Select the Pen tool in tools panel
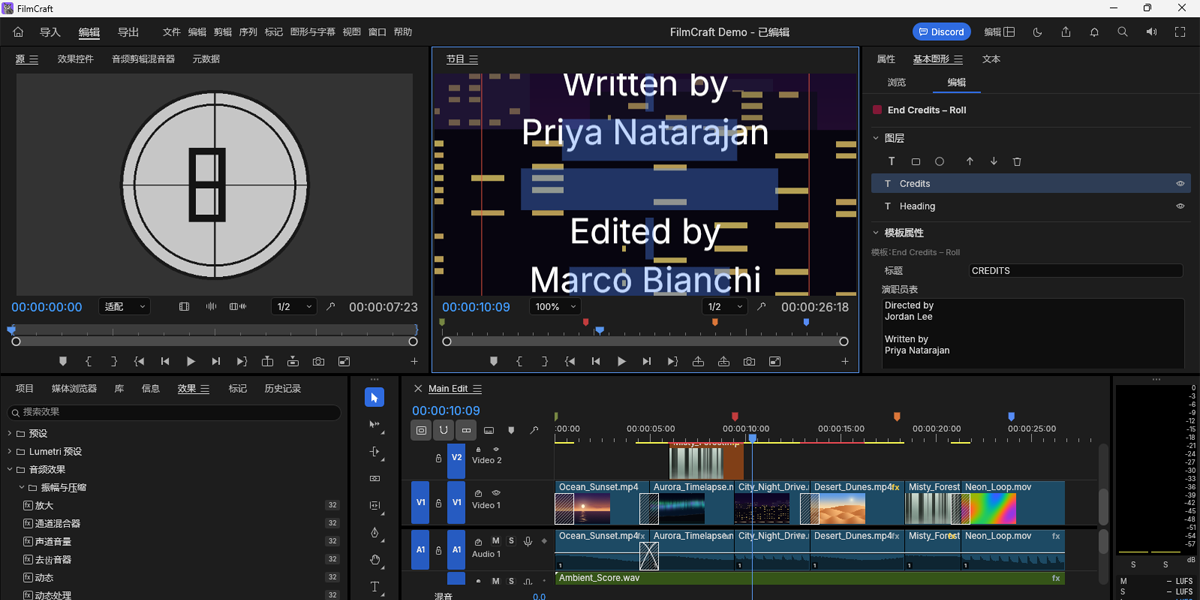The height and width of the screenshot is (600, 1200). tap(374, 533)
